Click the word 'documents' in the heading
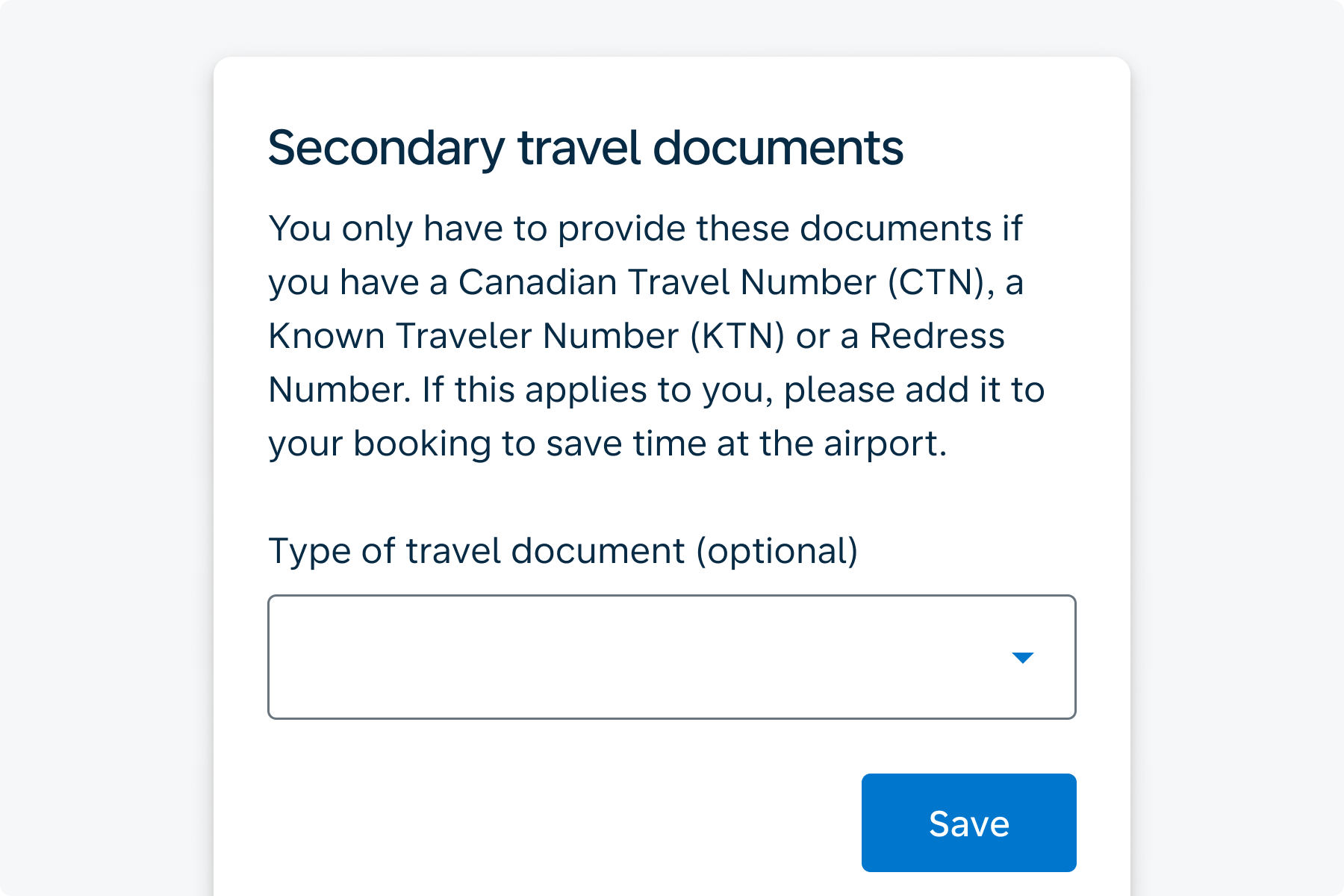The image size is (1344, 896). pyautogui.click(x=778, y=147)
